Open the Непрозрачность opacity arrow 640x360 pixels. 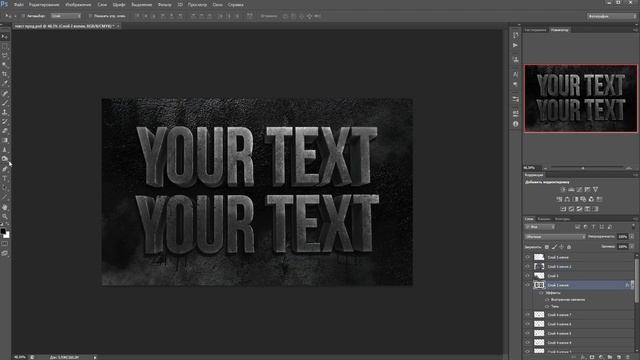pyautogui.click(x=632, y=237)
